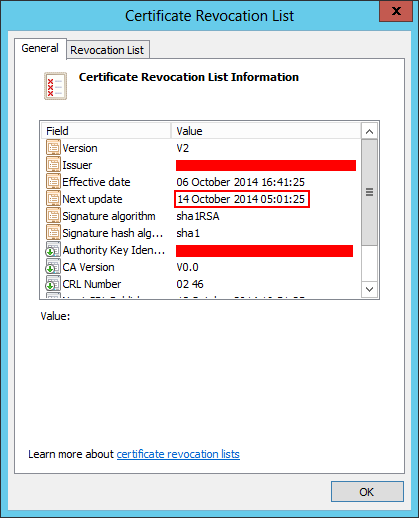Screen dimensions: 419x518
Task: Click the CA Version extension icon
Action: pyautogui.click(x=53, y=267)
